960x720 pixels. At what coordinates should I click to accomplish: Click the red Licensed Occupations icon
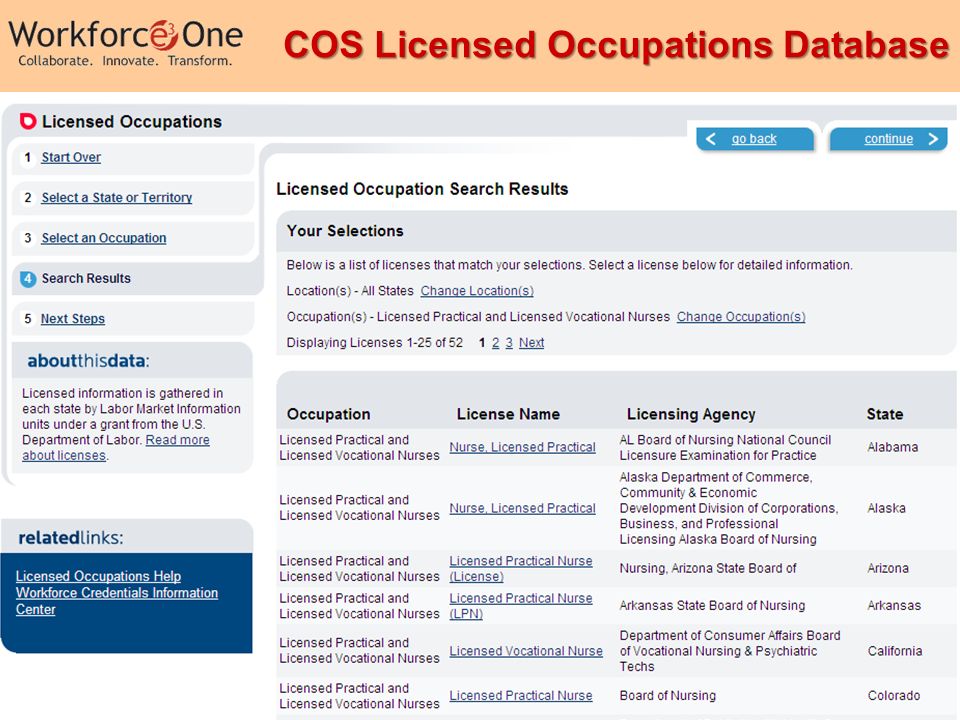click(x=28, y=121)
